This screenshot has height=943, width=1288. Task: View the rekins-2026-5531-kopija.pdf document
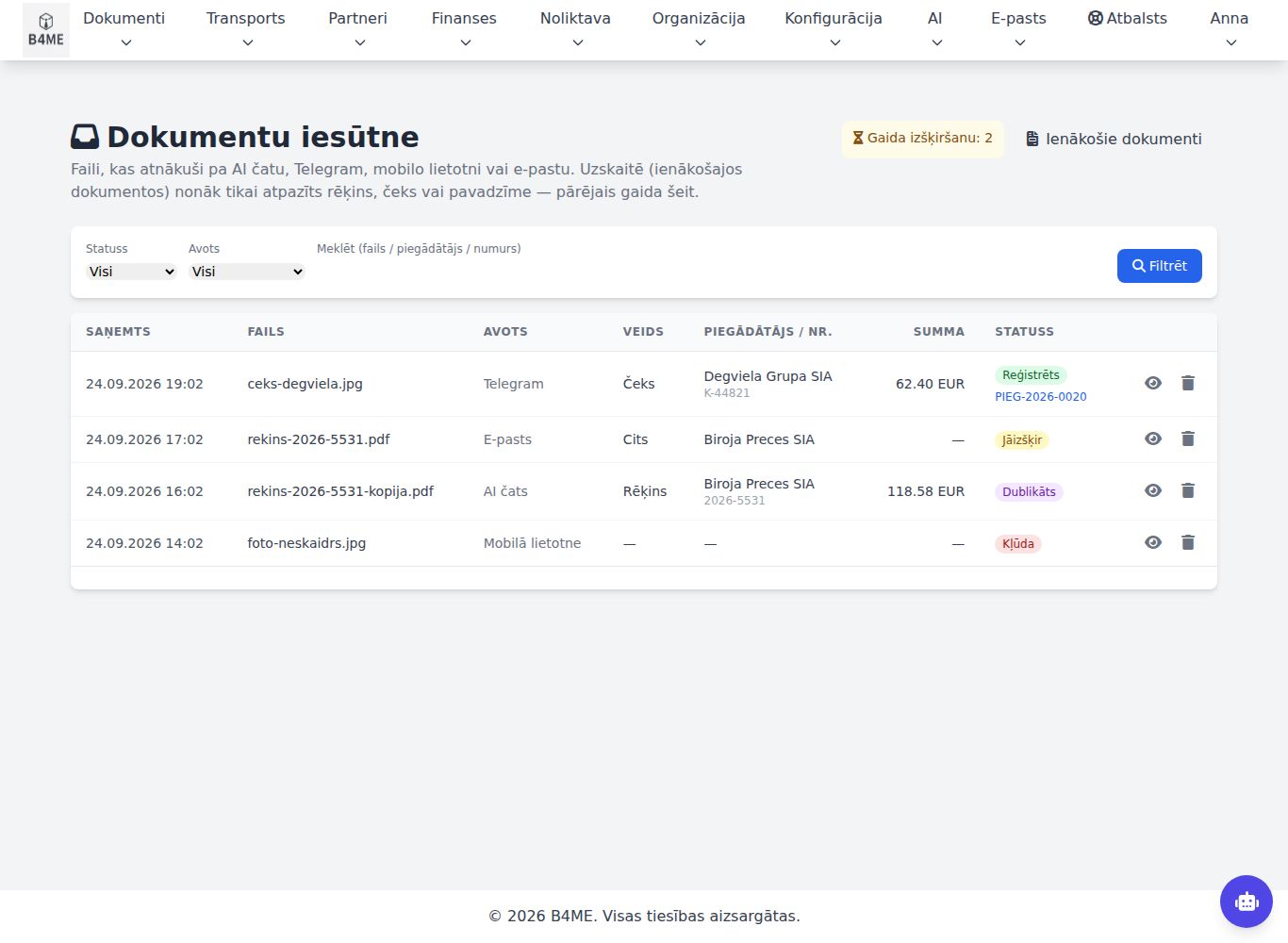click(1153, 490)
